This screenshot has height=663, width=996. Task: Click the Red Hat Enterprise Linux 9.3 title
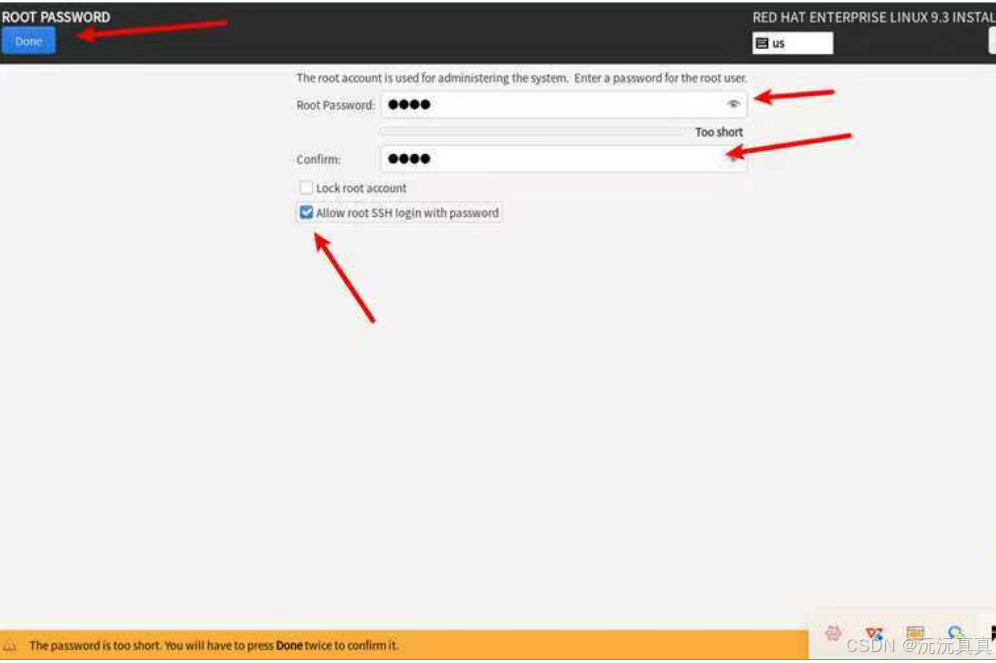pyautogui.click(x=874, y=18)
